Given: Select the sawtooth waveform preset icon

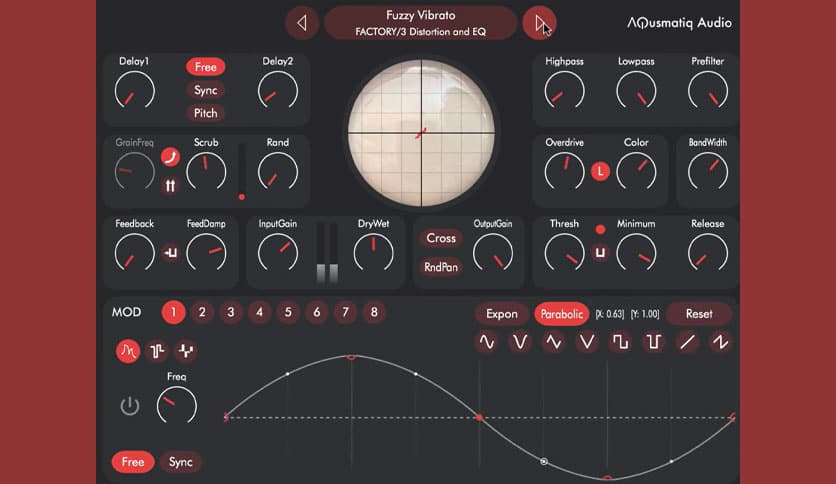Looking at the screenshot, I should coord(720,342).
